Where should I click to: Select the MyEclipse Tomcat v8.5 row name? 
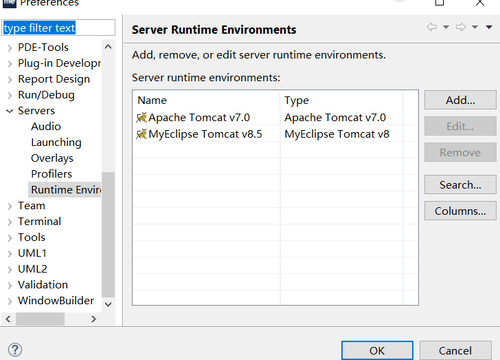tap(205, 134)
